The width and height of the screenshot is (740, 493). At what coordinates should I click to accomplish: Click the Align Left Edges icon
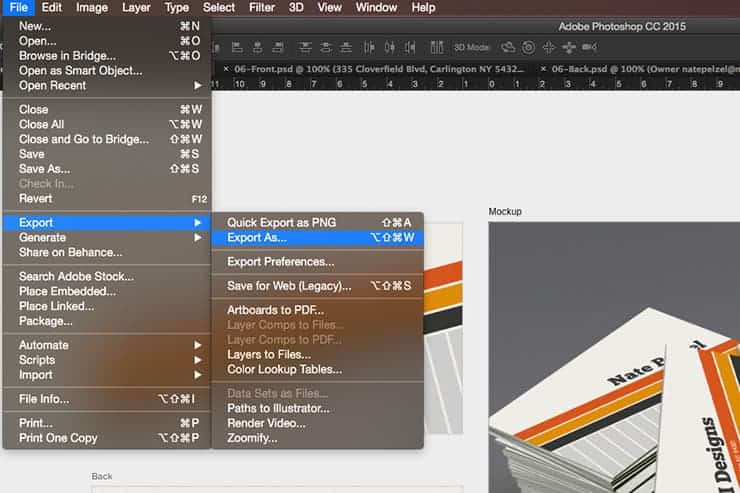click(x=237, y=47)
